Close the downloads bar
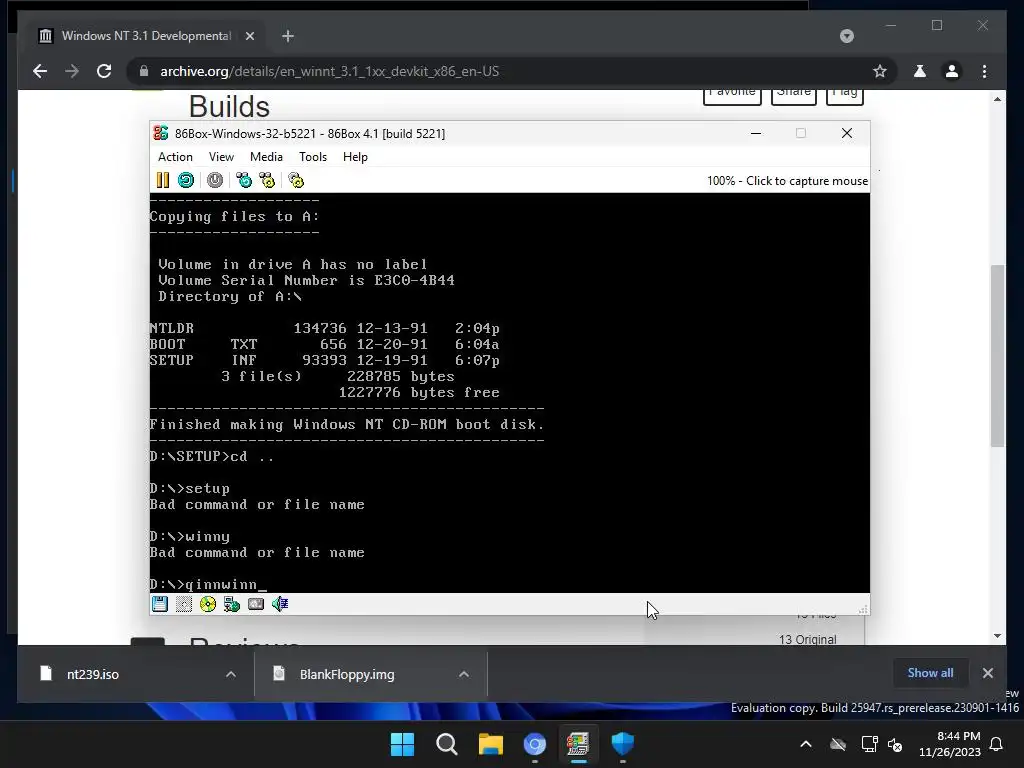This screenshot has height=768, width=1024. tap(987, 673)
